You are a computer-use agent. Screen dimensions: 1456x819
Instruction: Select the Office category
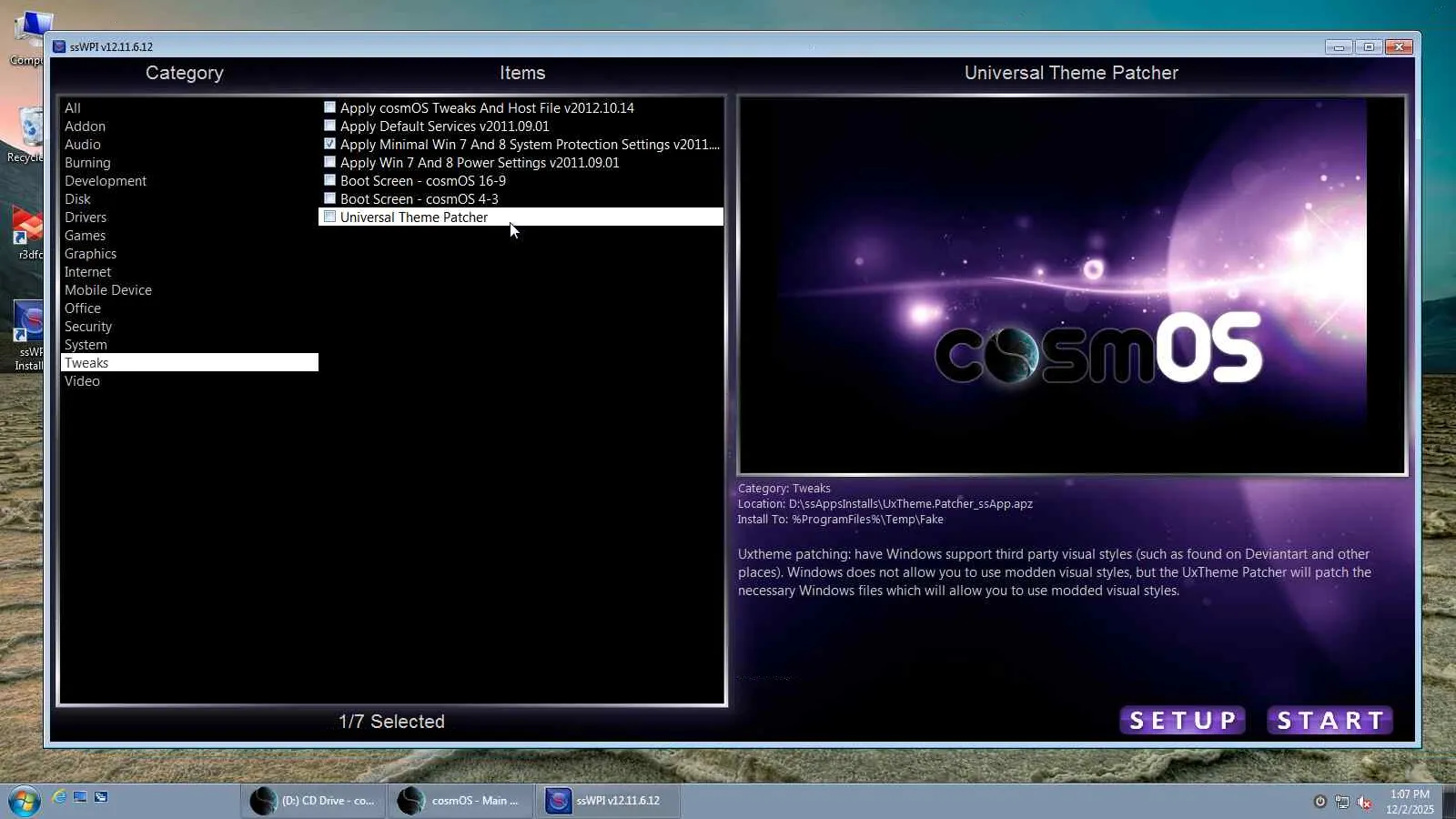(x=189, y=308)
